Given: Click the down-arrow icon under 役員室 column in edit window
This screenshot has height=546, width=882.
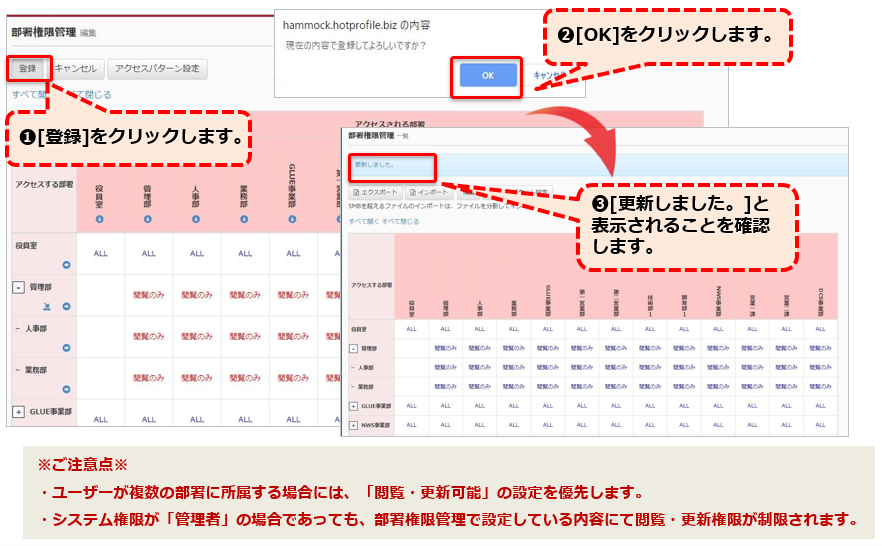Looking at the screenshot, I should (x=100, y=219).
